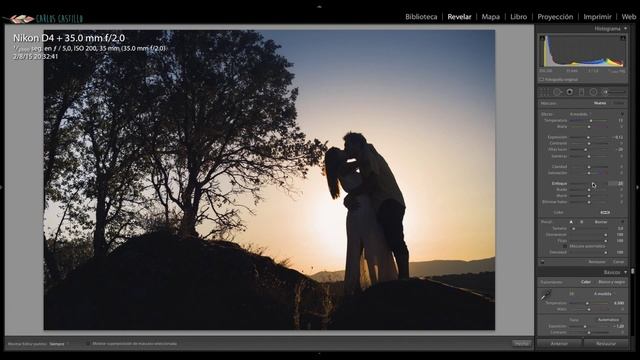The width and height of the screenshot is (640, 360).
Task: Adjust the brush Contraste slider
Action: pos(589,144)
